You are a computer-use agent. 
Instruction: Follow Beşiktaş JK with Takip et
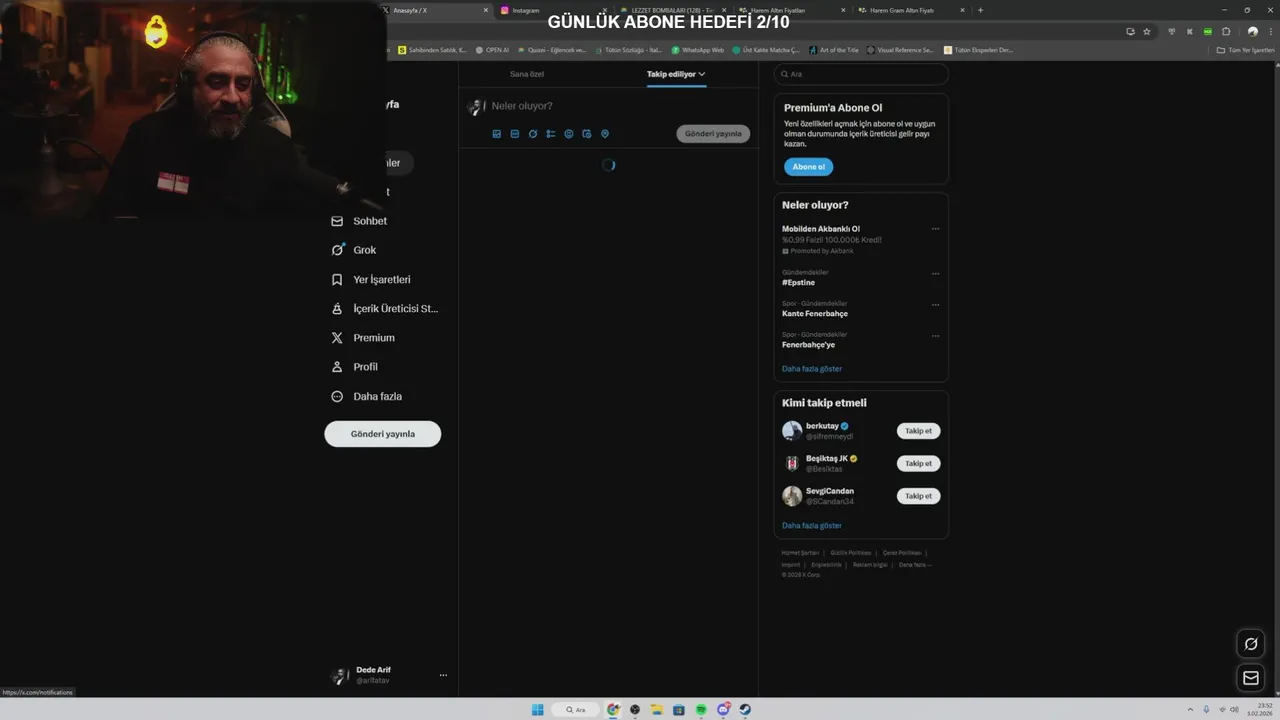click(918, 463)
